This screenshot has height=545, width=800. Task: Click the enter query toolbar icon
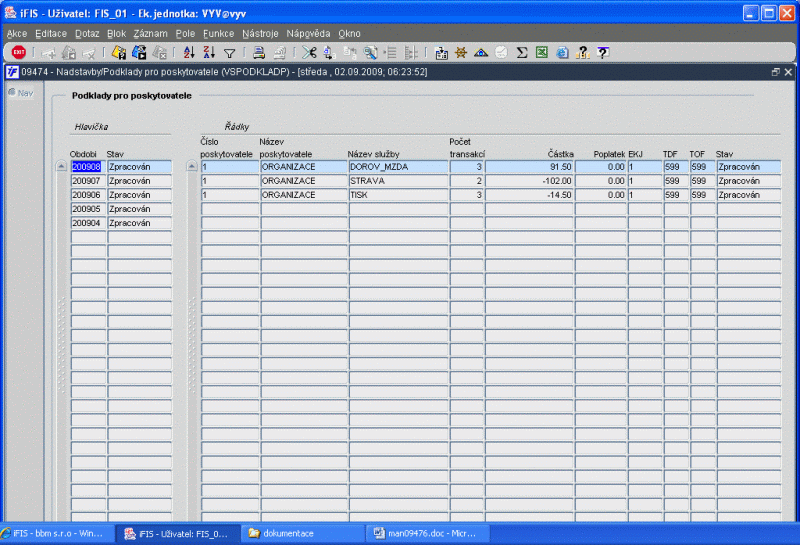click(118, 53)
